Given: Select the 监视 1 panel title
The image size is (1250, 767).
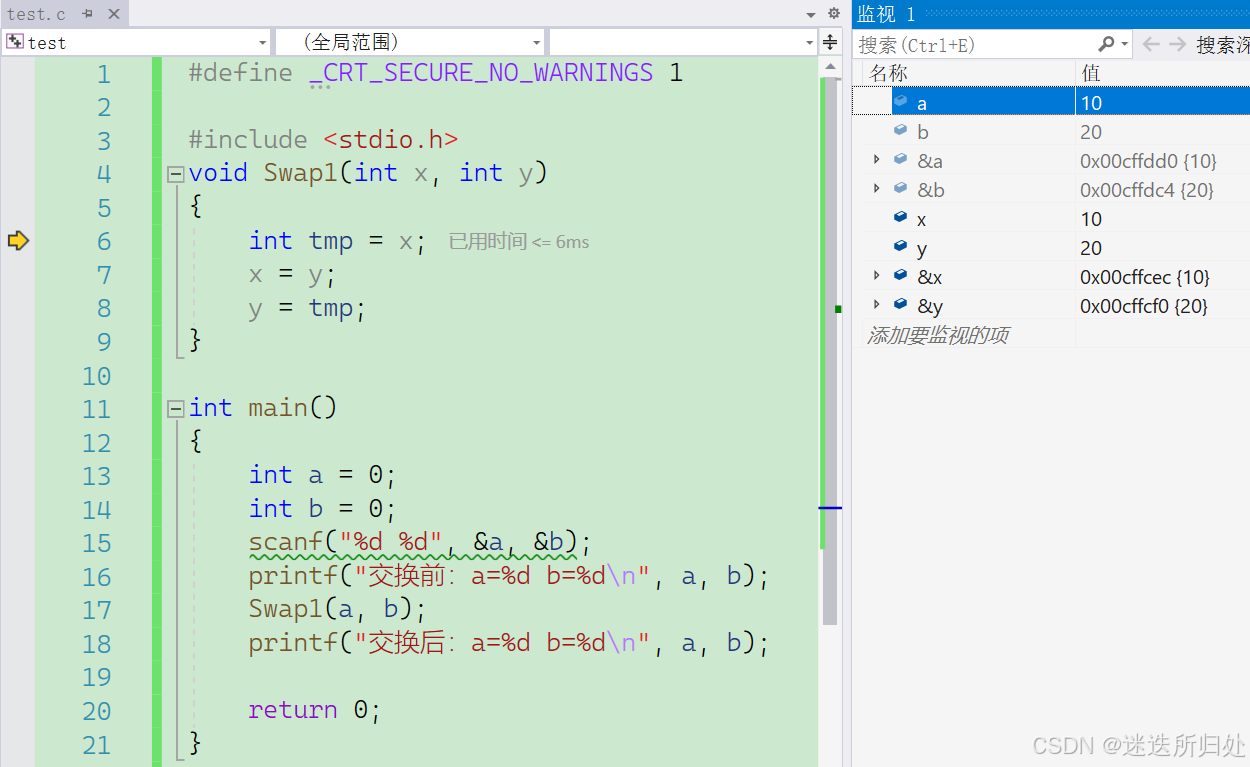Looking at the screenshot, I should [x=886, y=14].
